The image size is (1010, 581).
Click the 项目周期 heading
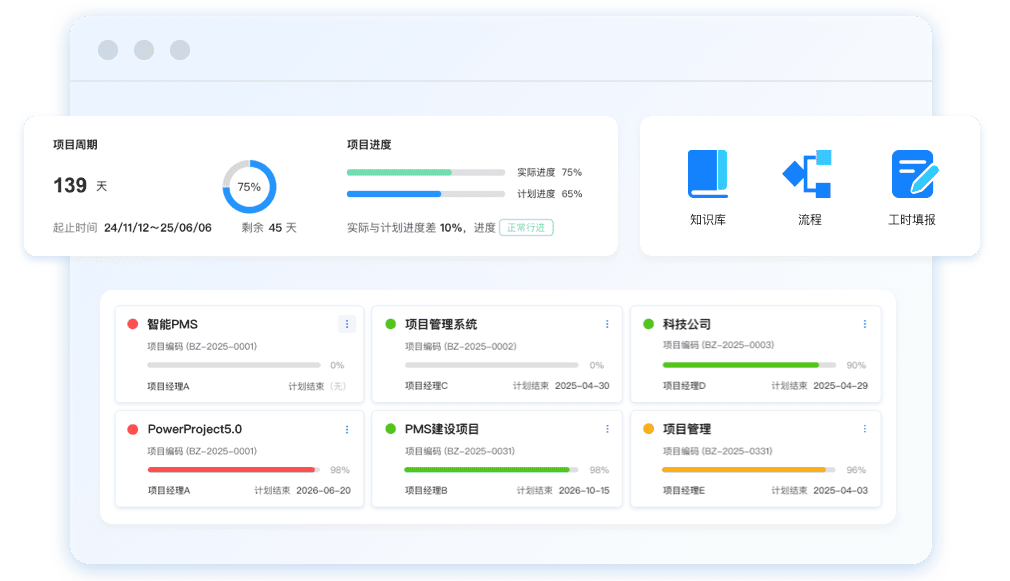pyautogui.click(x=75, y=144)
